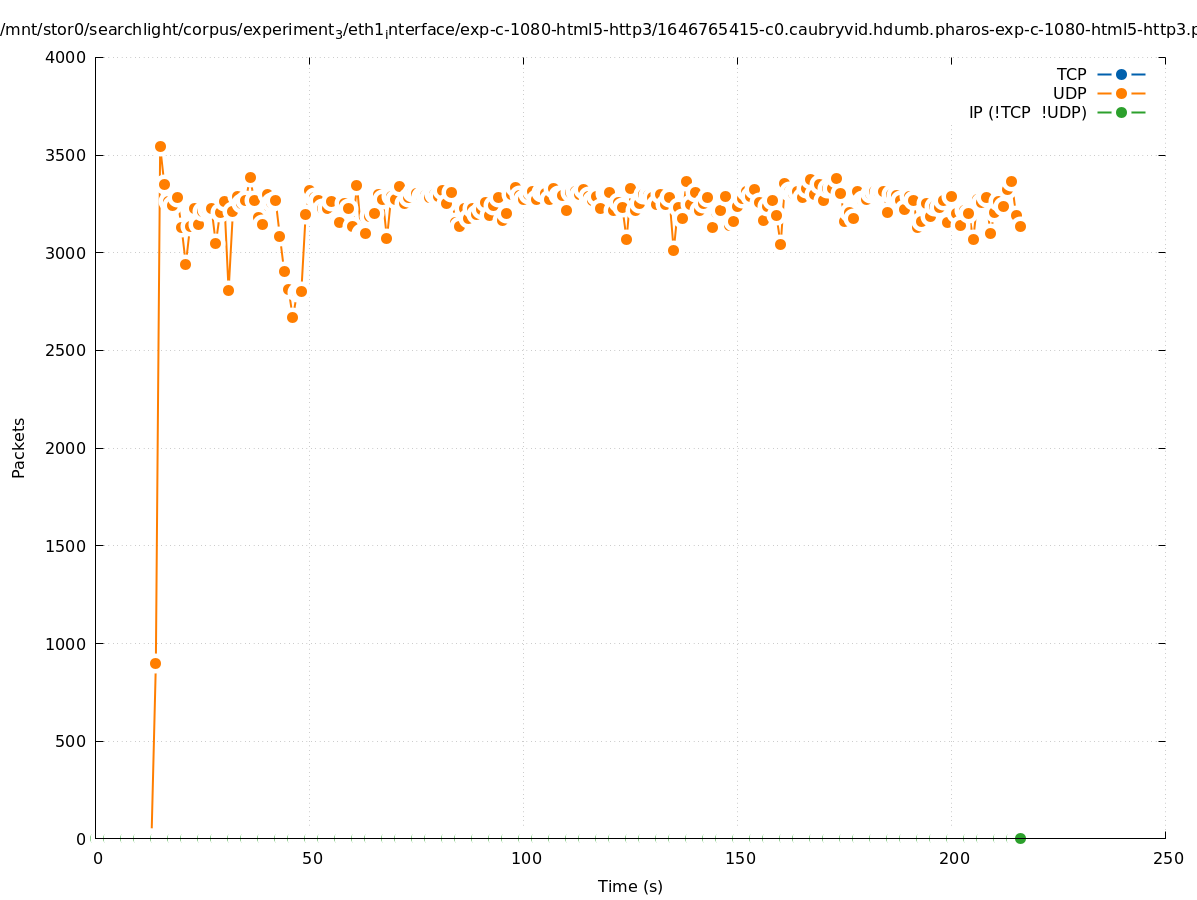This screenshot has height=900, width=1197.
Task: Click the "IP (!TCP !UDP)" legend label
Action: tap(1027, 112)
